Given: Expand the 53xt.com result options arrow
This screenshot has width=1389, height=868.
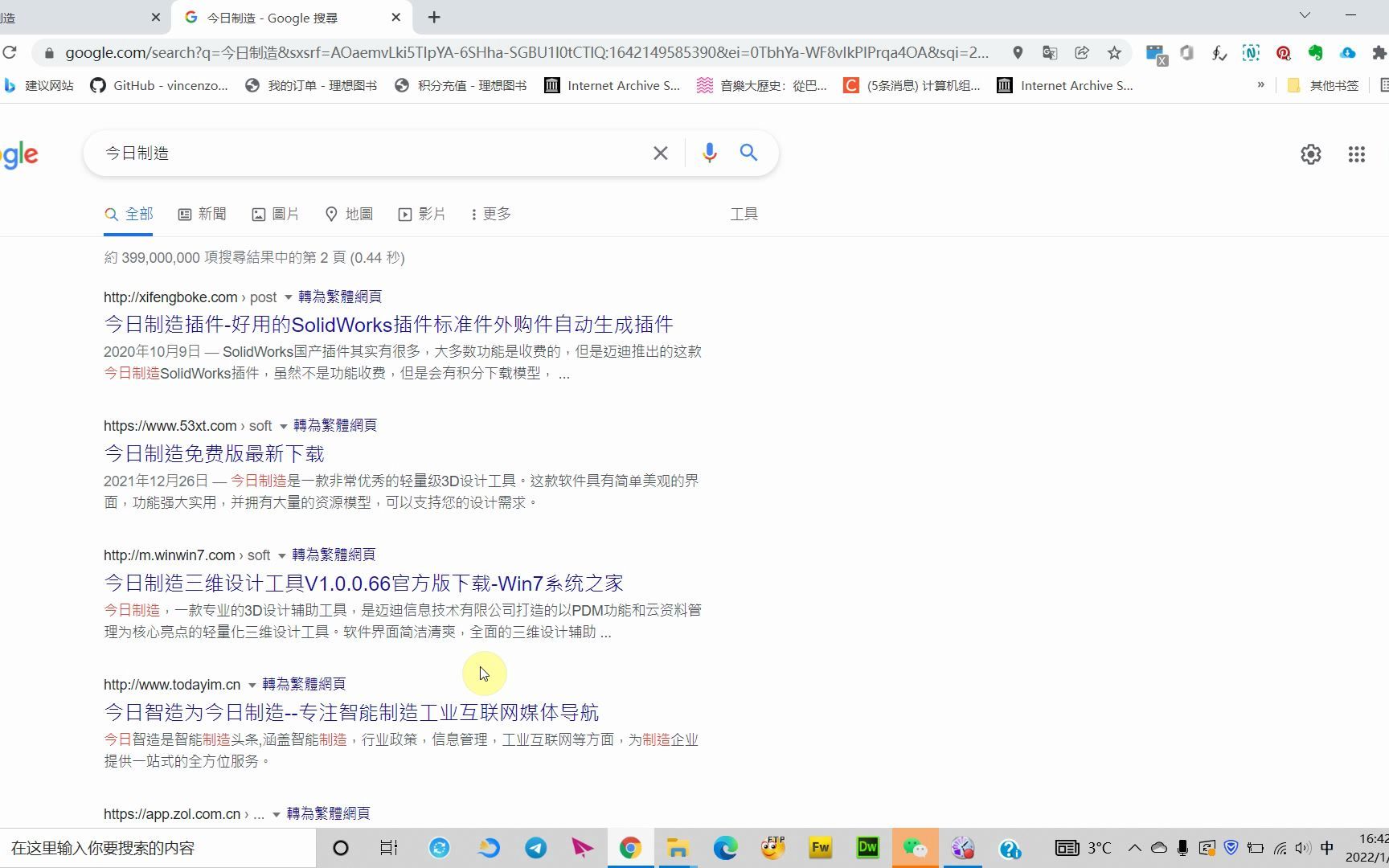Looking at the screenshot, I should [x=283, y=426].
